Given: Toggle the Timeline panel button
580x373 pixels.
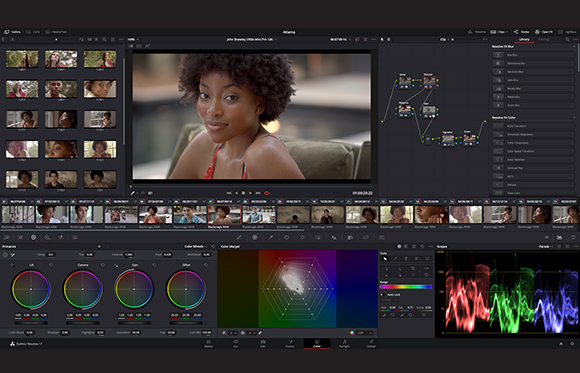Looking at the screenshot, I should coord(477,32).
